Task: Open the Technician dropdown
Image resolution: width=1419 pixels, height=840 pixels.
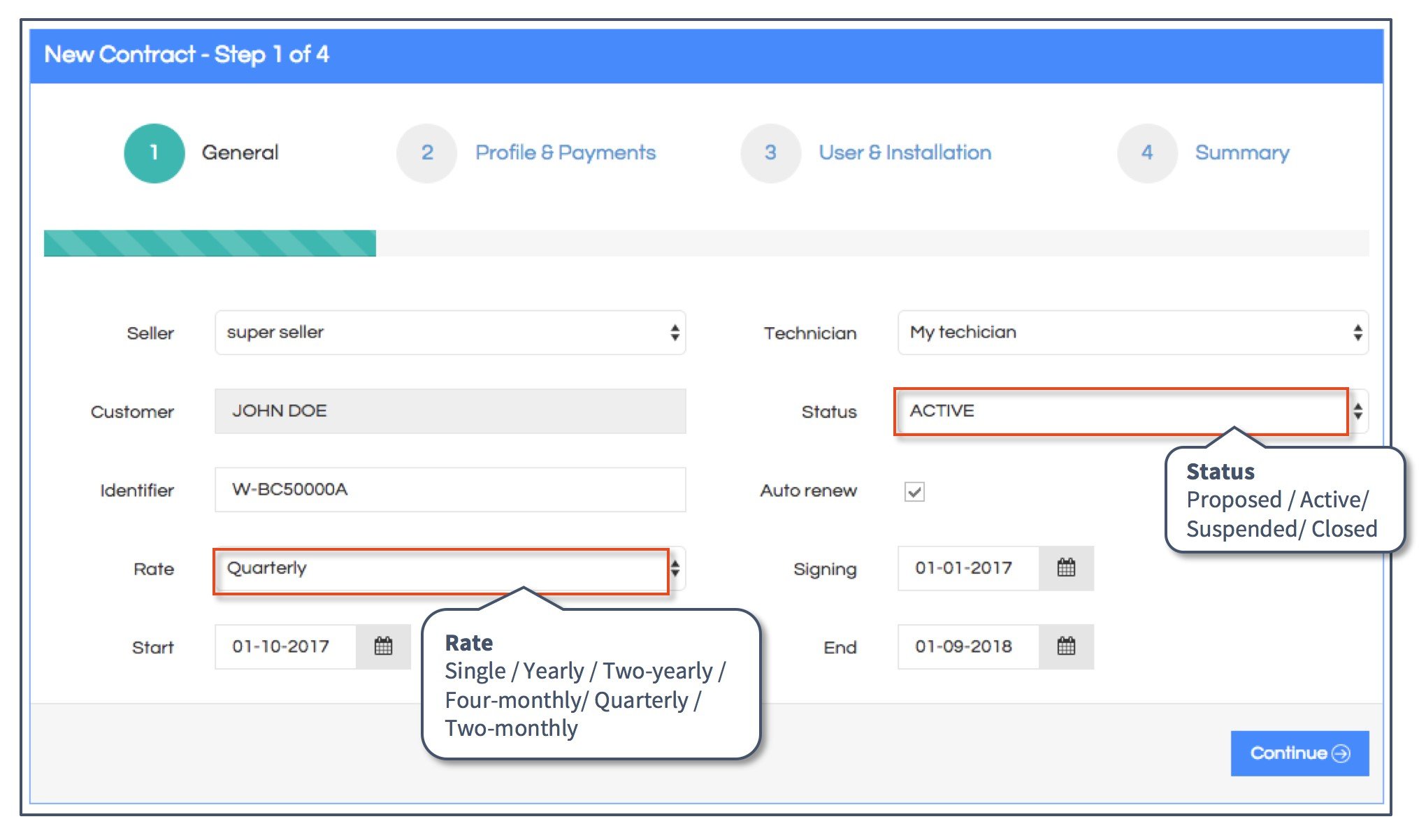Action: pyautogui.click(x=1133, y=333)
